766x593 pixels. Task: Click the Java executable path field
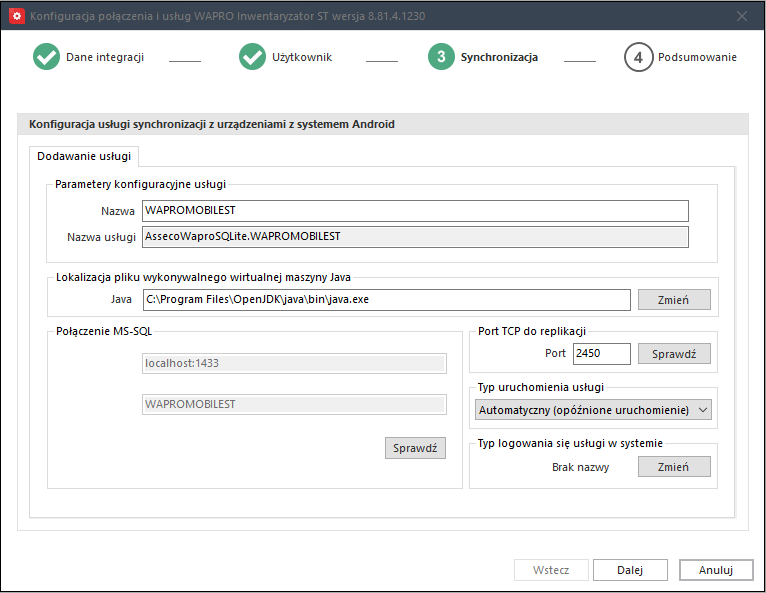click(x=386, y=300)
